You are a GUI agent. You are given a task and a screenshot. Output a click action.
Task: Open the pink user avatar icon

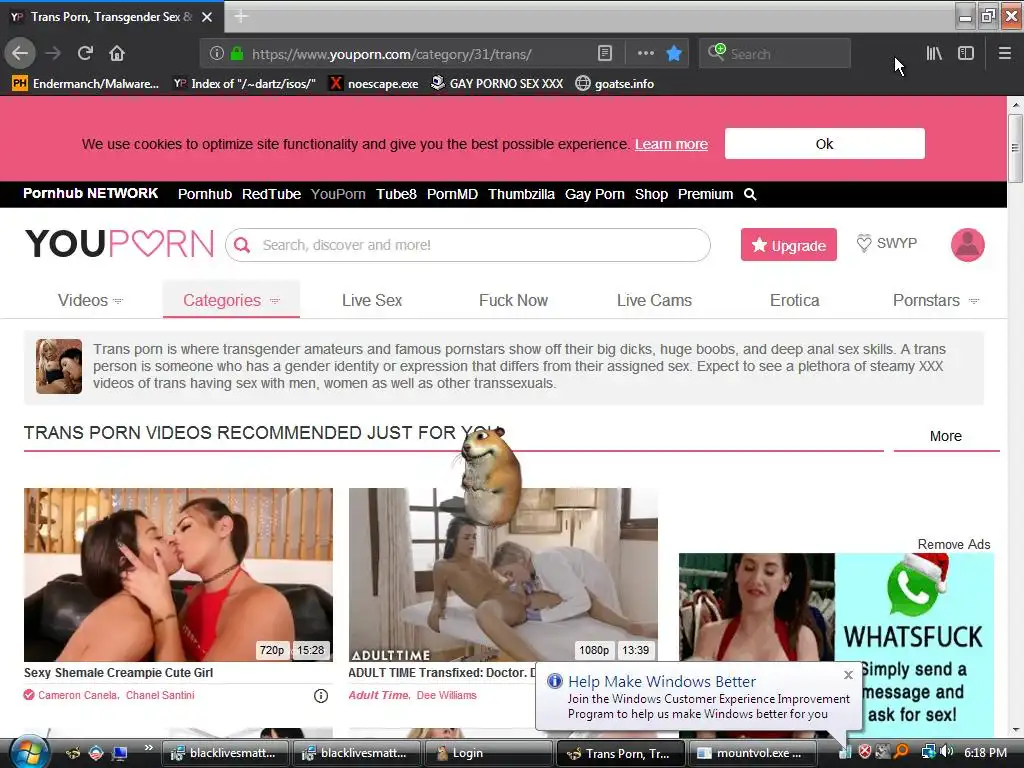[967, 245]
